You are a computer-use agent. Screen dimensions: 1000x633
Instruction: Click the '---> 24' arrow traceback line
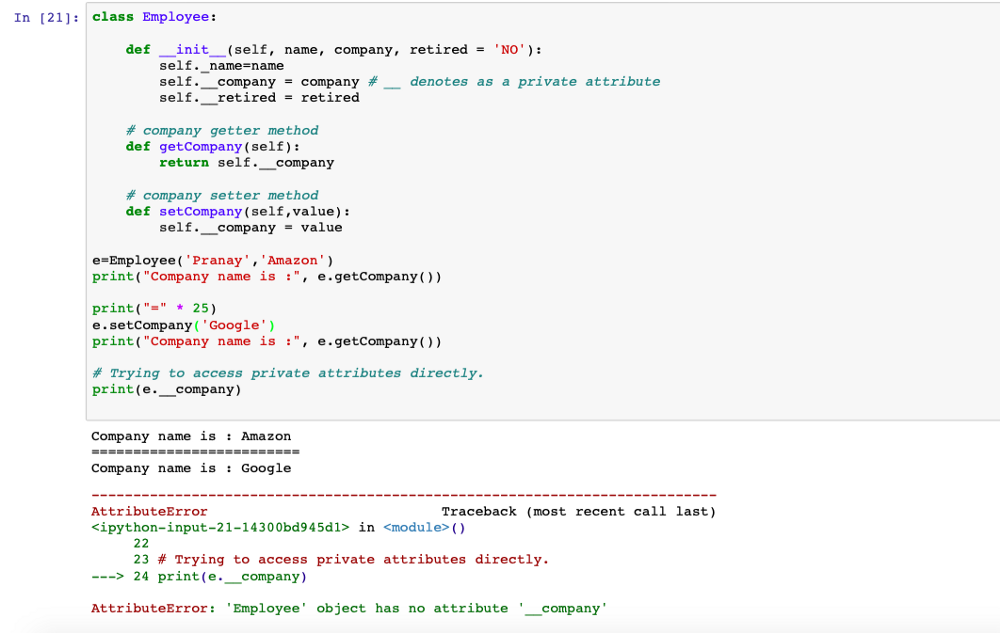199,577
